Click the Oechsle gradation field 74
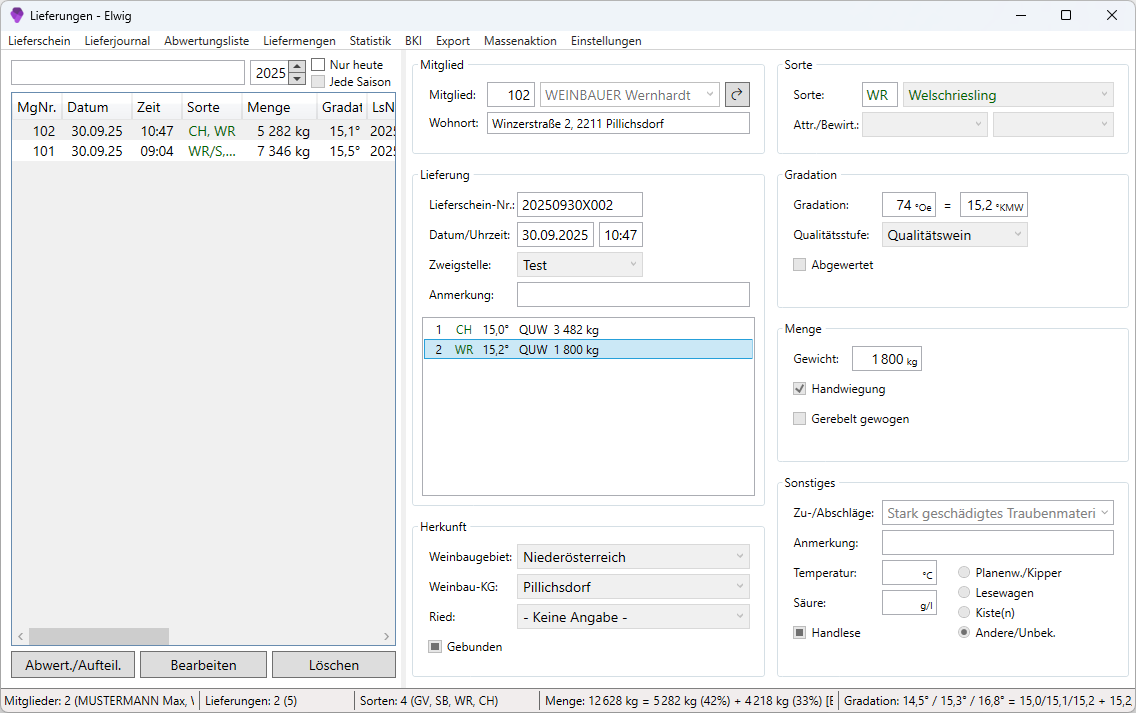Image resolution: width=1136 pixels, height=713 pixels. pyautogui.click(x=909, y=204)
